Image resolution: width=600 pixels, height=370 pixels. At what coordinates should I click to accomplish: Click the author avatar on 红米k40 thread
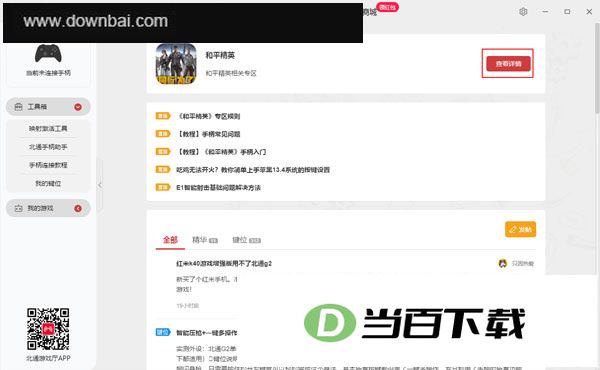(x=502, y=263)
